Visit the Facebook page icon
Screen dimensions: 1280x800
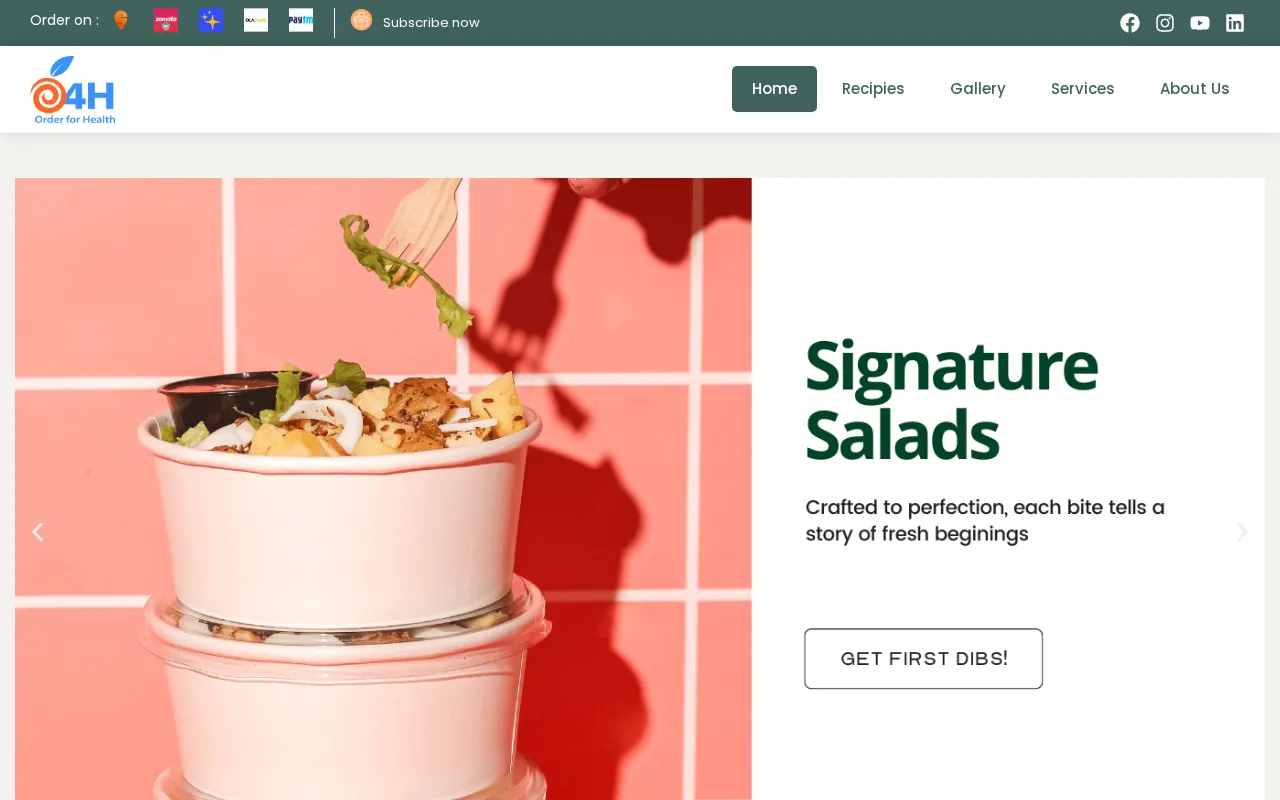[1130, 23]
